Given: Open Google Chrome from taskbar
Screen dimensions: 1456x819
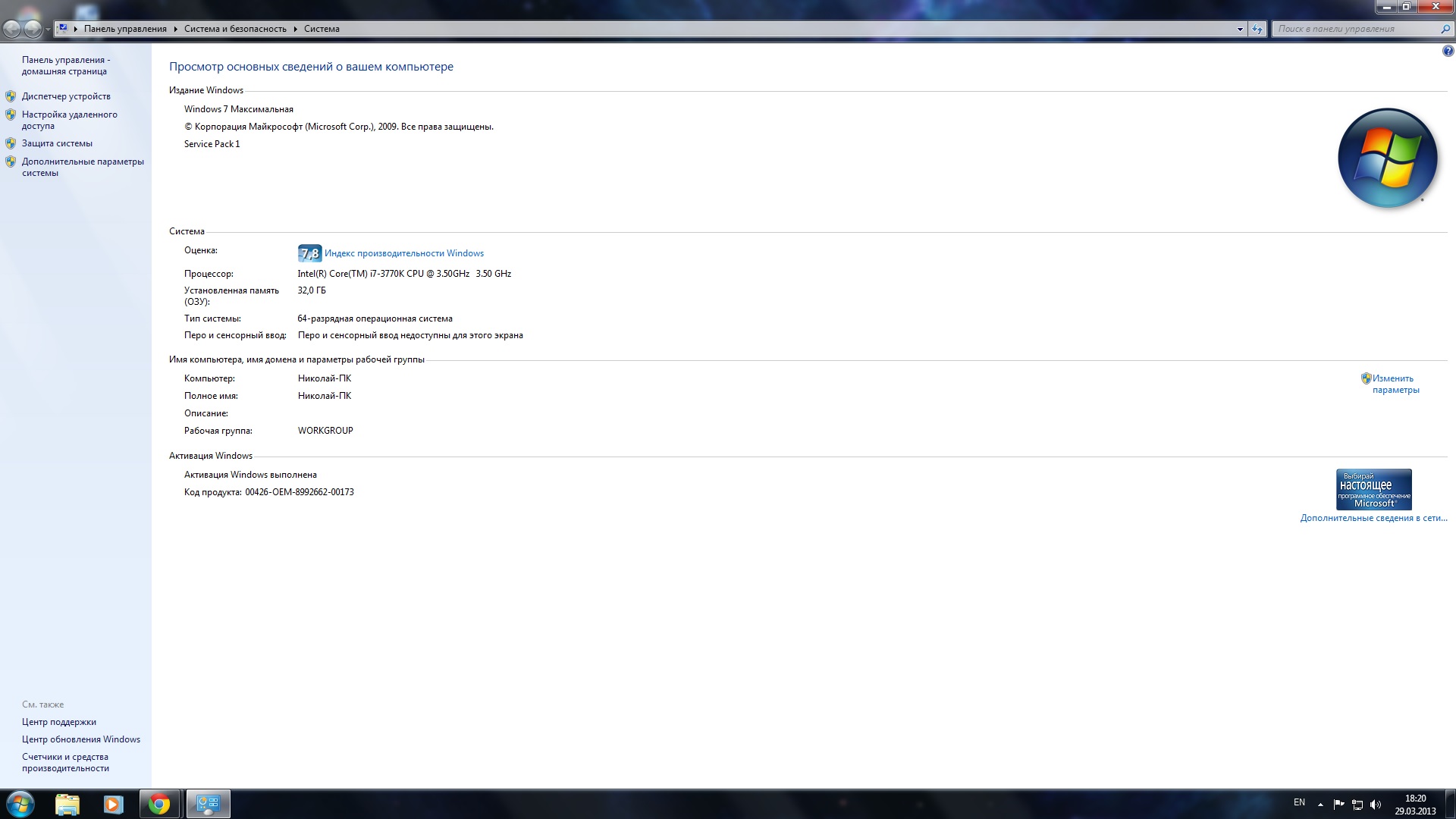Looking at the screenshot, I should point(159,804).
